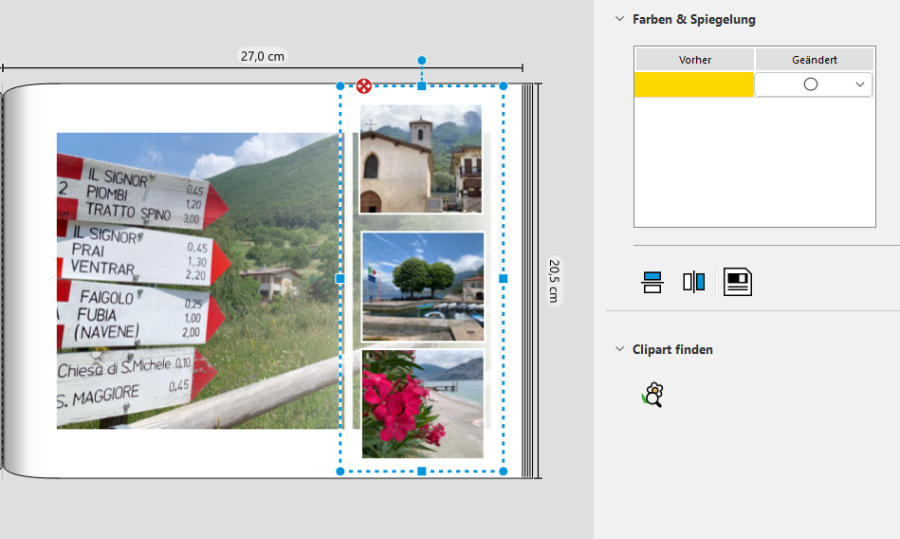Click the top-right corner selection handle
Viewport: 900px width, 539px height.
[x=503, y=86]
